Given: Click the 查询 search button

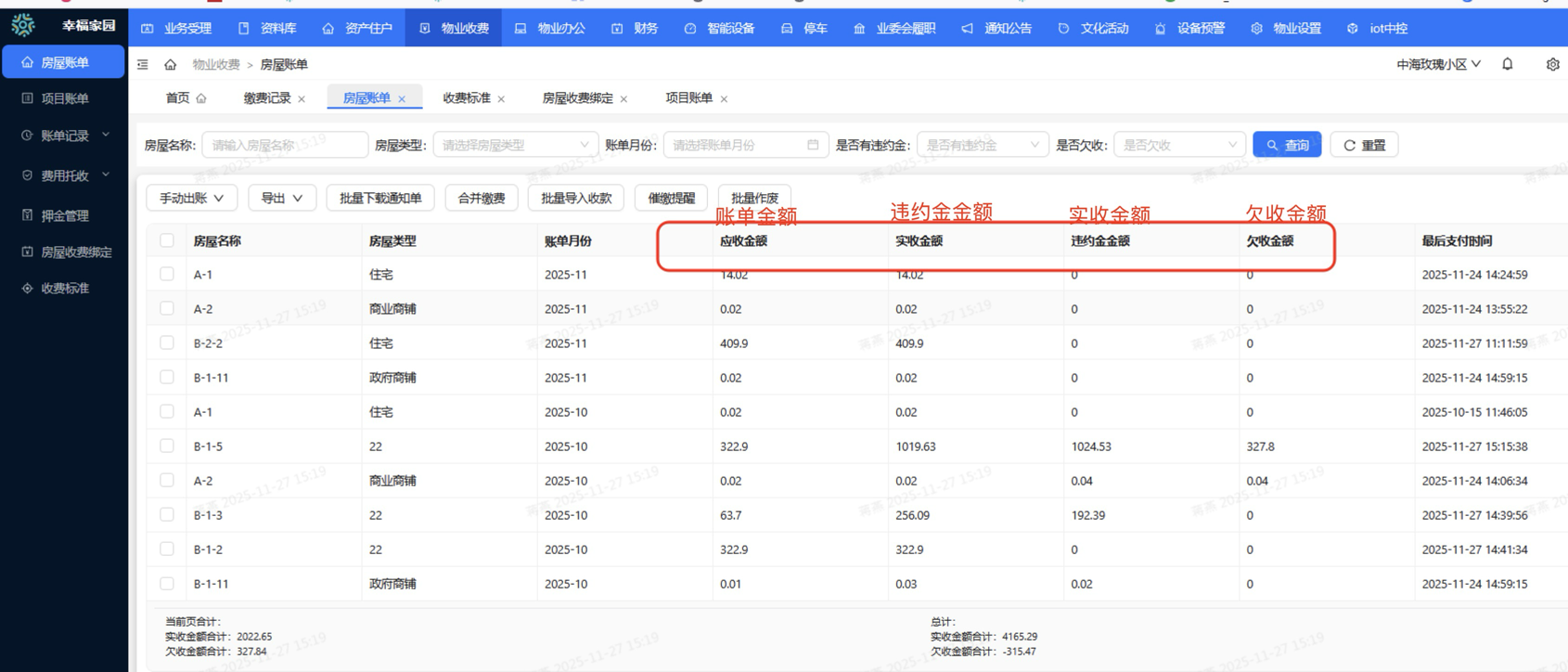Looking at the screenshot, I should (1287, 145).
